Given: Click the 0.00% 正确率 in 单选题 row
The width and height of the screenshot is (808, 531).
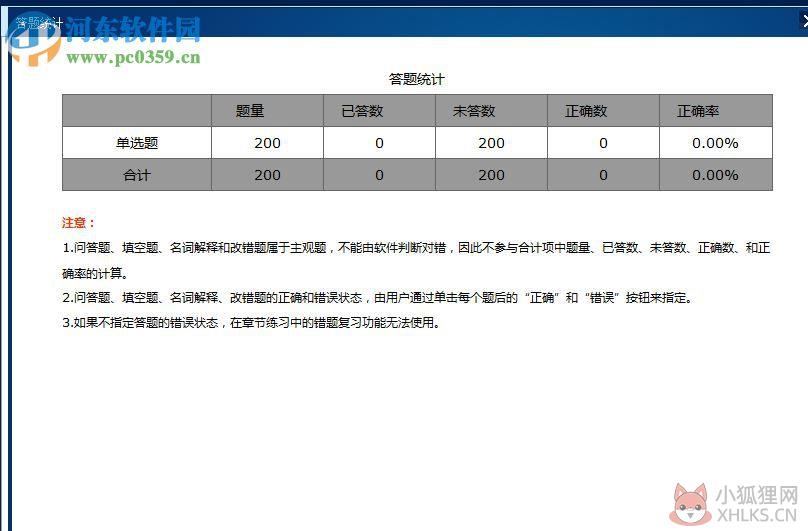Looking at the screenshot, I should [715, 143].
